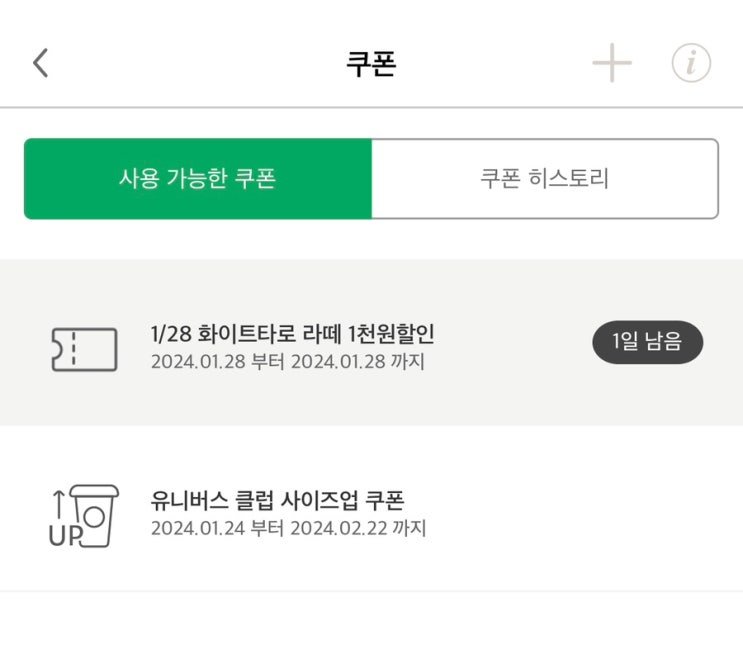Open the 쿠폰 히스토리 tab

[x=544, y=179]
